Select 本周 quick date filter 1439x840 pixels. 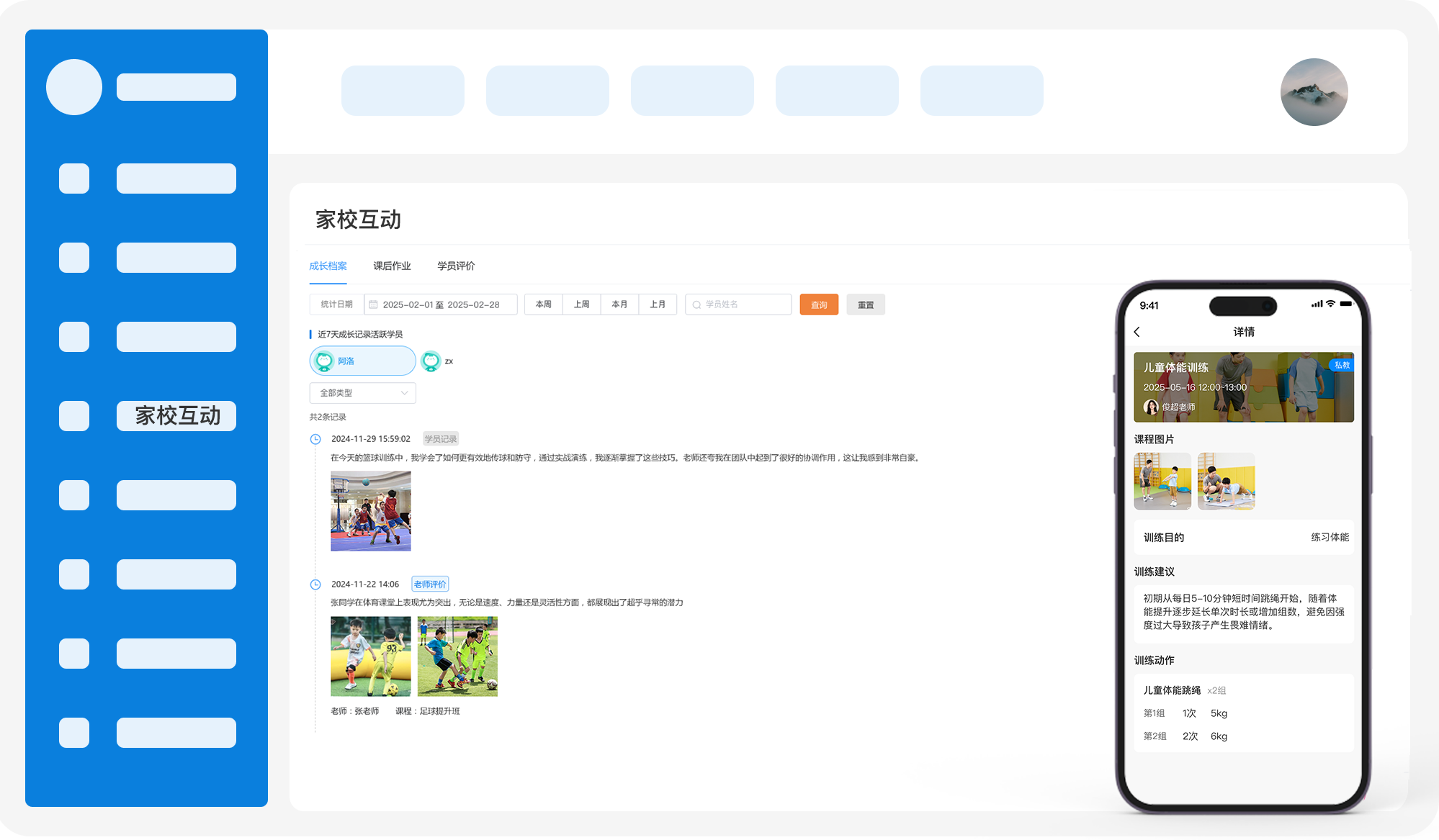(x=544, y=304)
